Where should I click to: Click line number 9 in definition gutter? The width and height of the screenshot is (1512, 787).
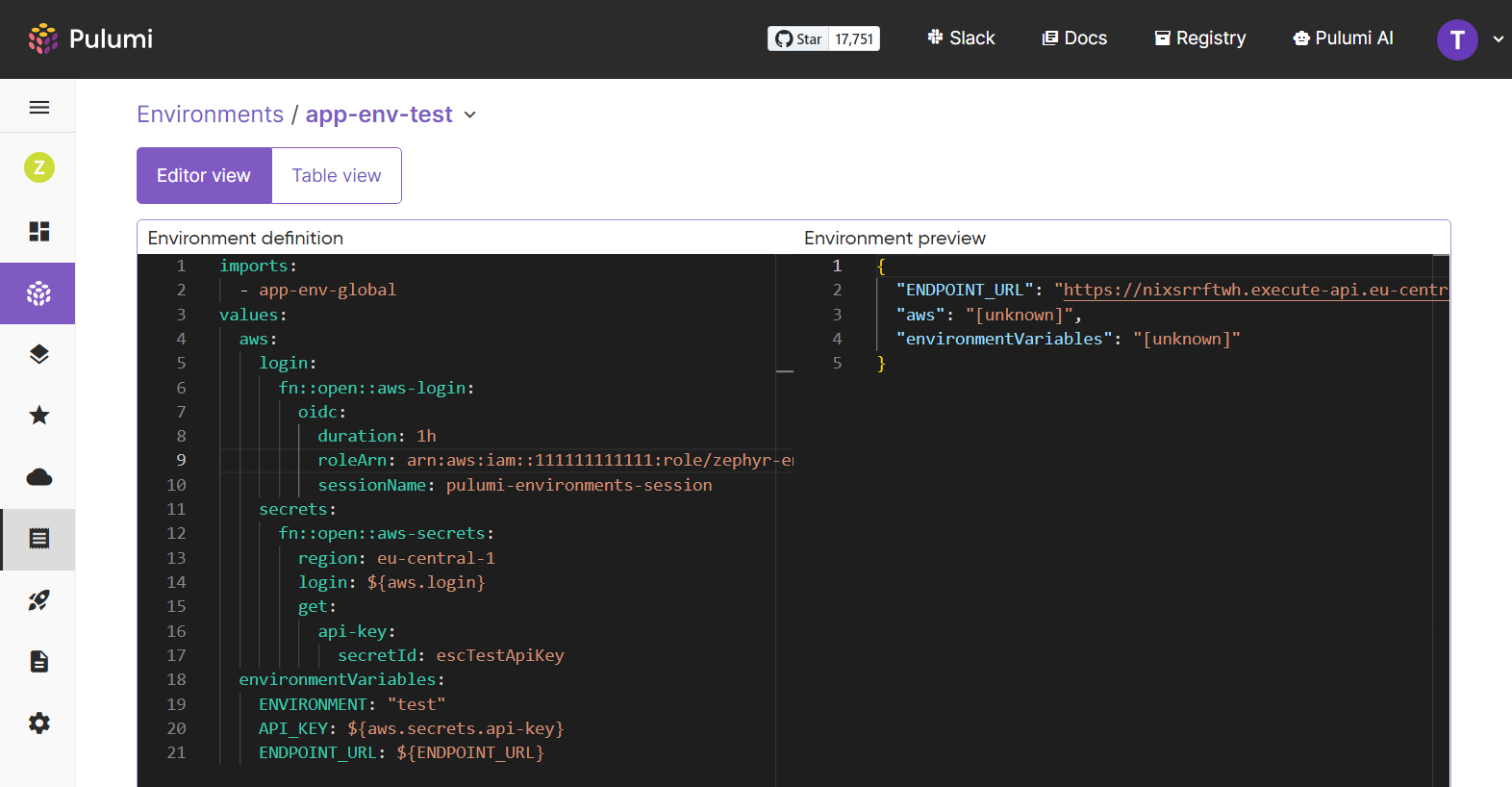pos(181,460)
